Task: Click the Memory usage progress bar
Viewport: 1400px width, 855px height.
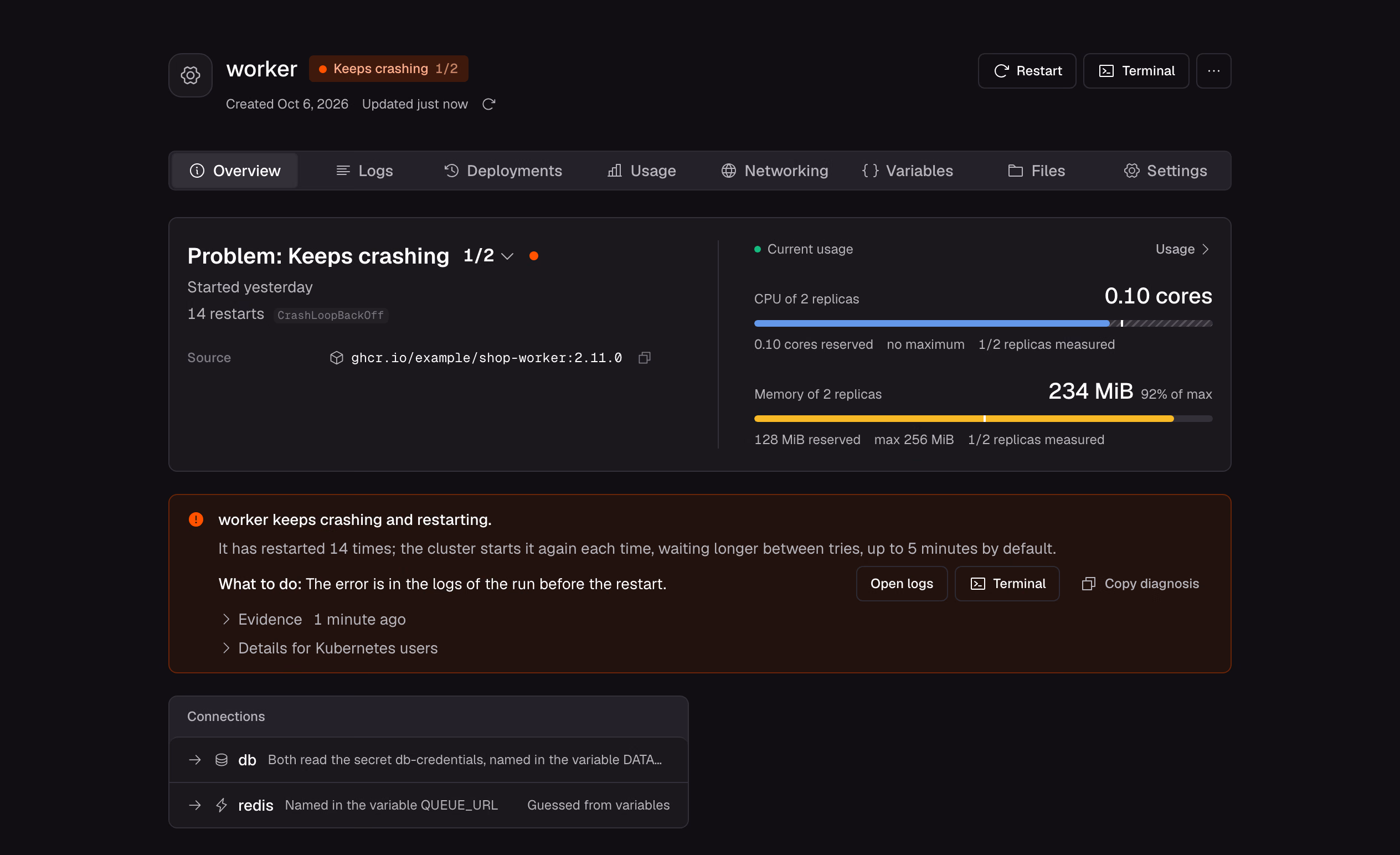Action: [983, 419]
